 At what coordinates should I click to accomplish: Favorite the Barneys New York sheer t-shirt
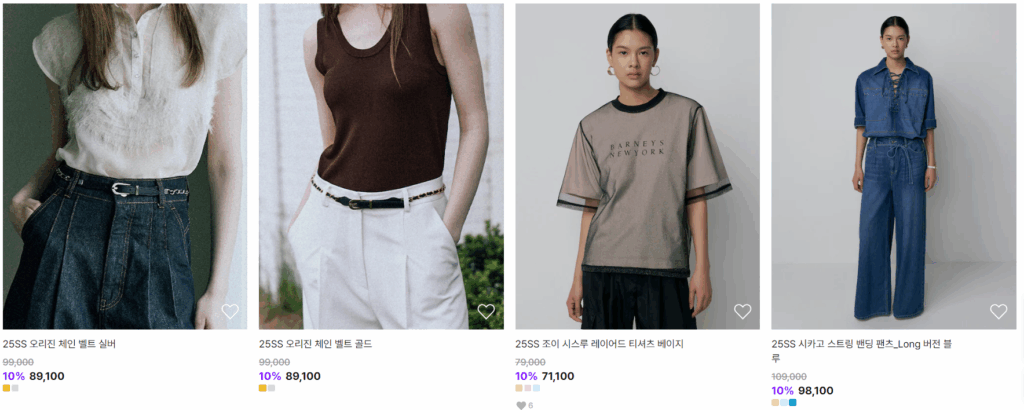pyautogui.click(x=743, y=311)
